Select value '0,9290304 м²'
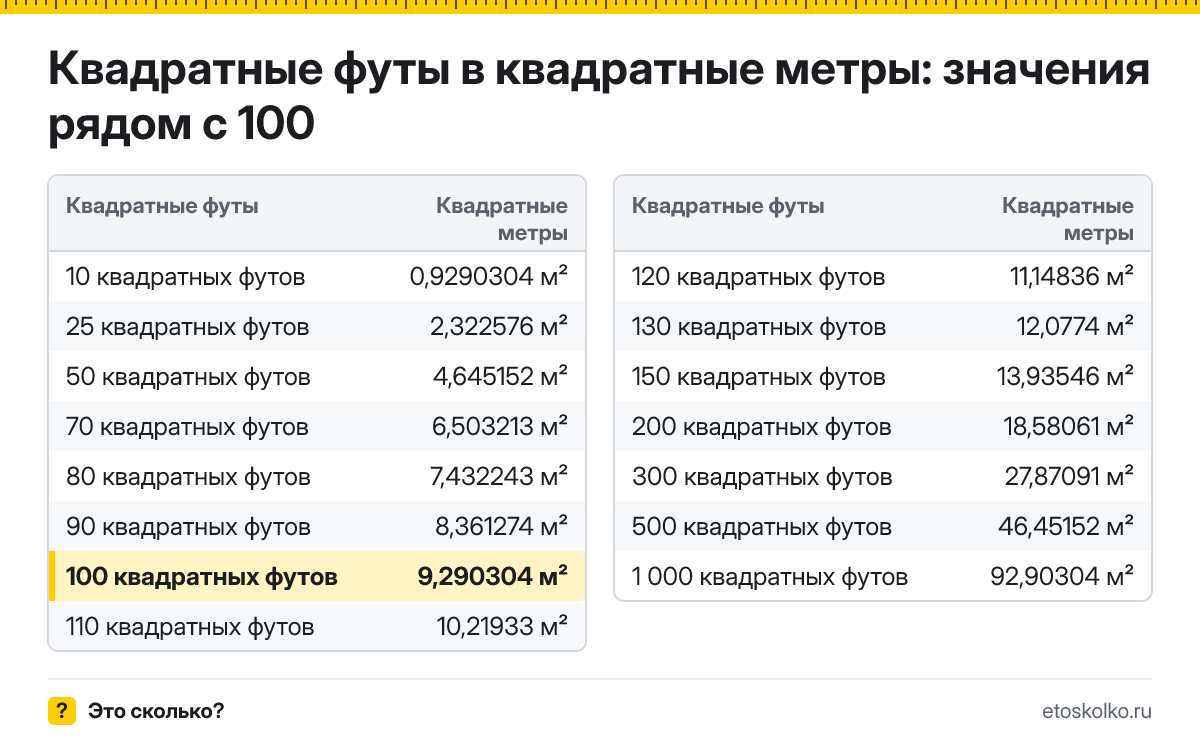This screenshot has height=743, width=1200. (x=489, y=277)
